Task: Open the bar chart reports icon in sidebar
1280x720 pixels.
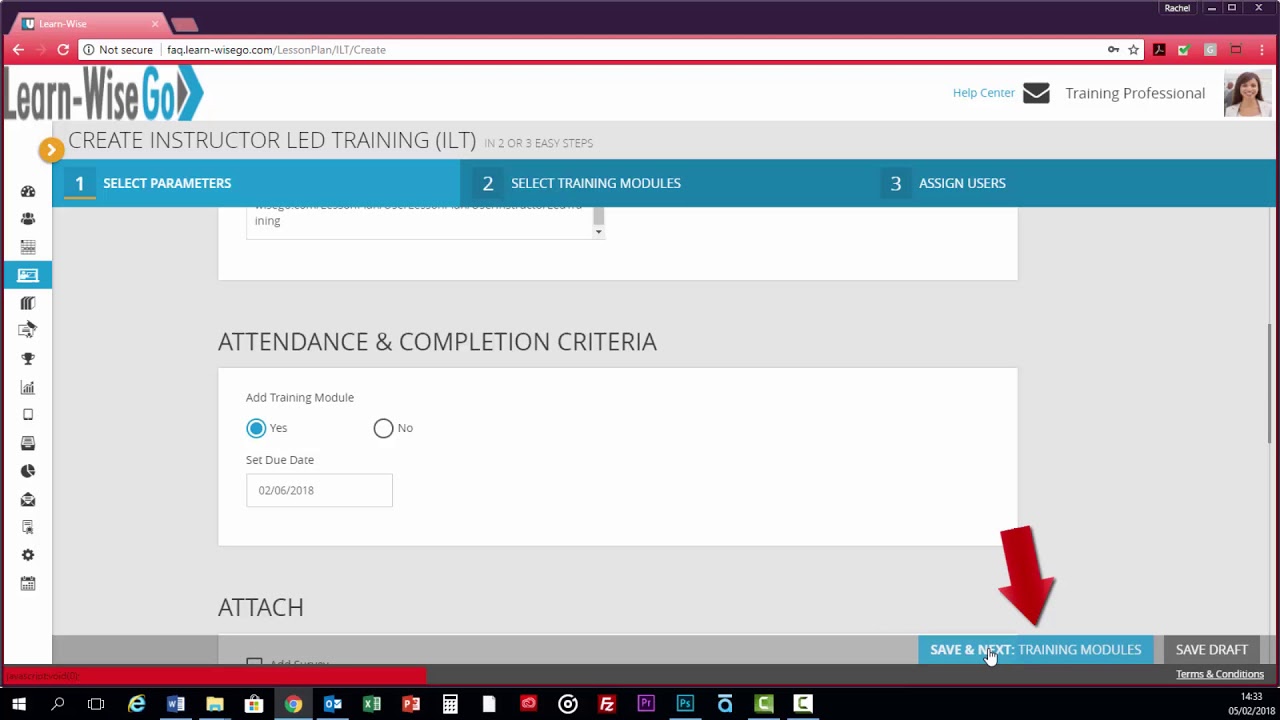Action: (28, 387)
